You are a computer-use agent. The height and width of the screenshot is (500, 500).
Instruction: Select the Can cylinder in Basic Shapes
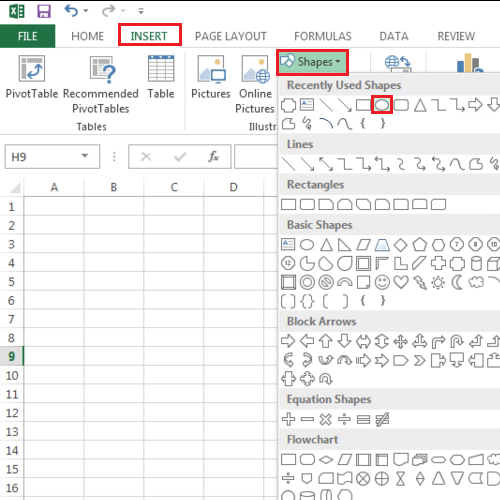[x=476, y=263]
